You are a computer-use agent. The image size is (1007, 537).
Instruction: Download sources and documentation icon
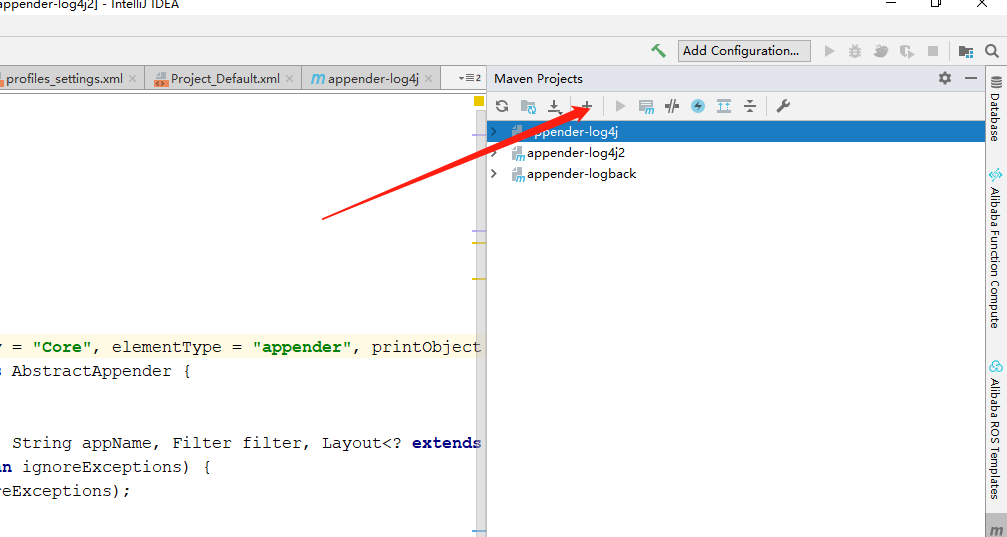[554, 107]
